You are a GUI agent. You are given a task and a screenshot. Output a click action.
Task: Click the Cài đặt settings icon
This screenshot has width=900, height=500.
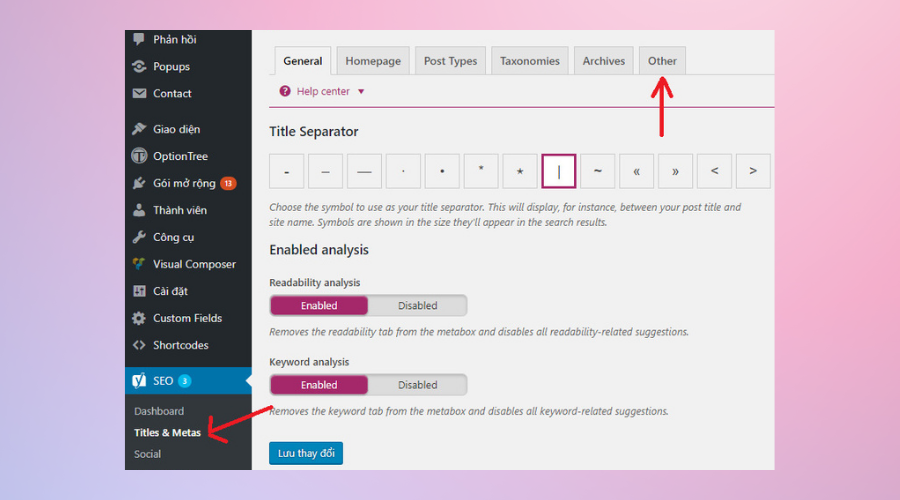pos(139,291)
